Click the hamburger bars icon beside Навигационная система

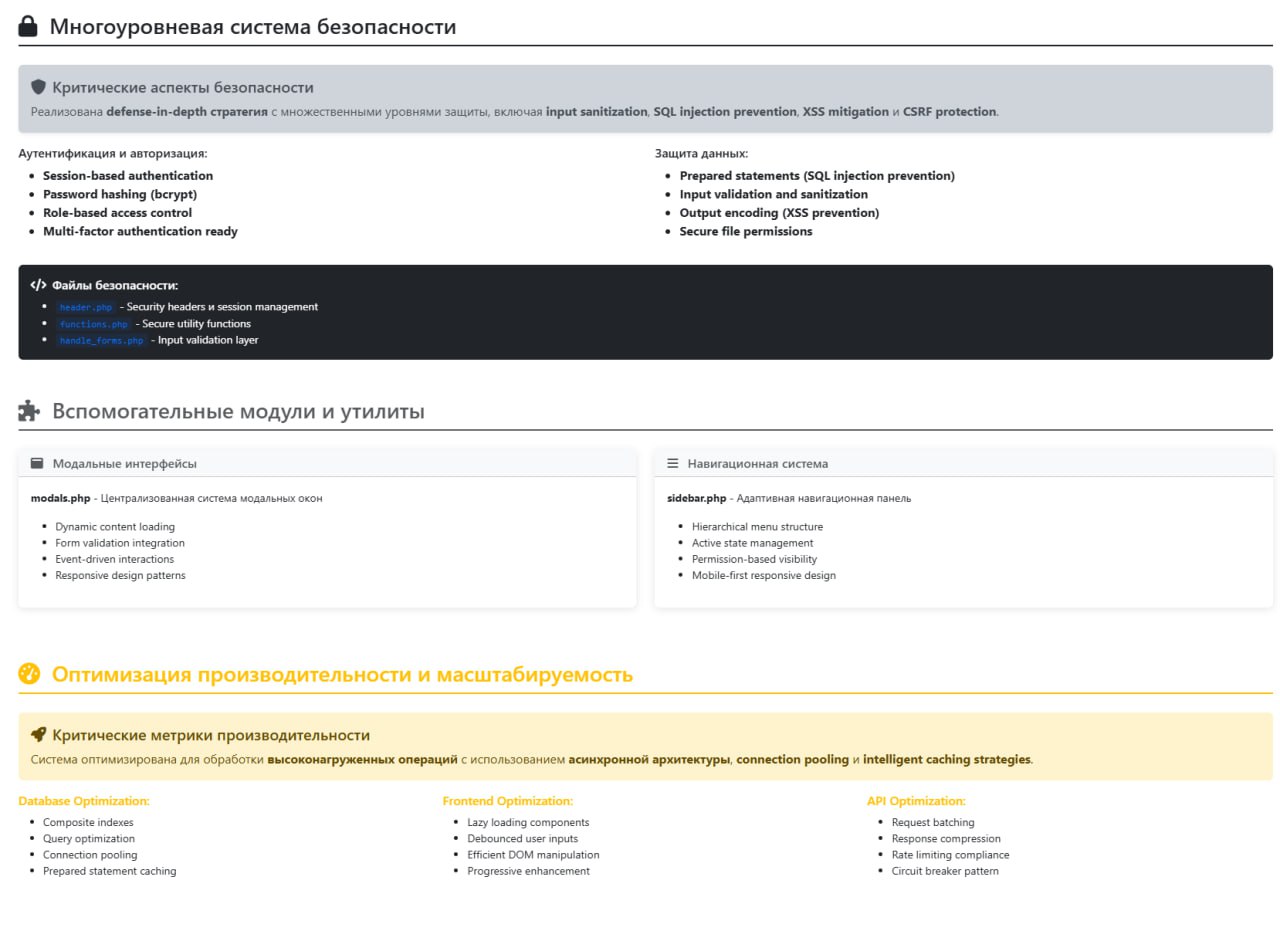(673, 463)
